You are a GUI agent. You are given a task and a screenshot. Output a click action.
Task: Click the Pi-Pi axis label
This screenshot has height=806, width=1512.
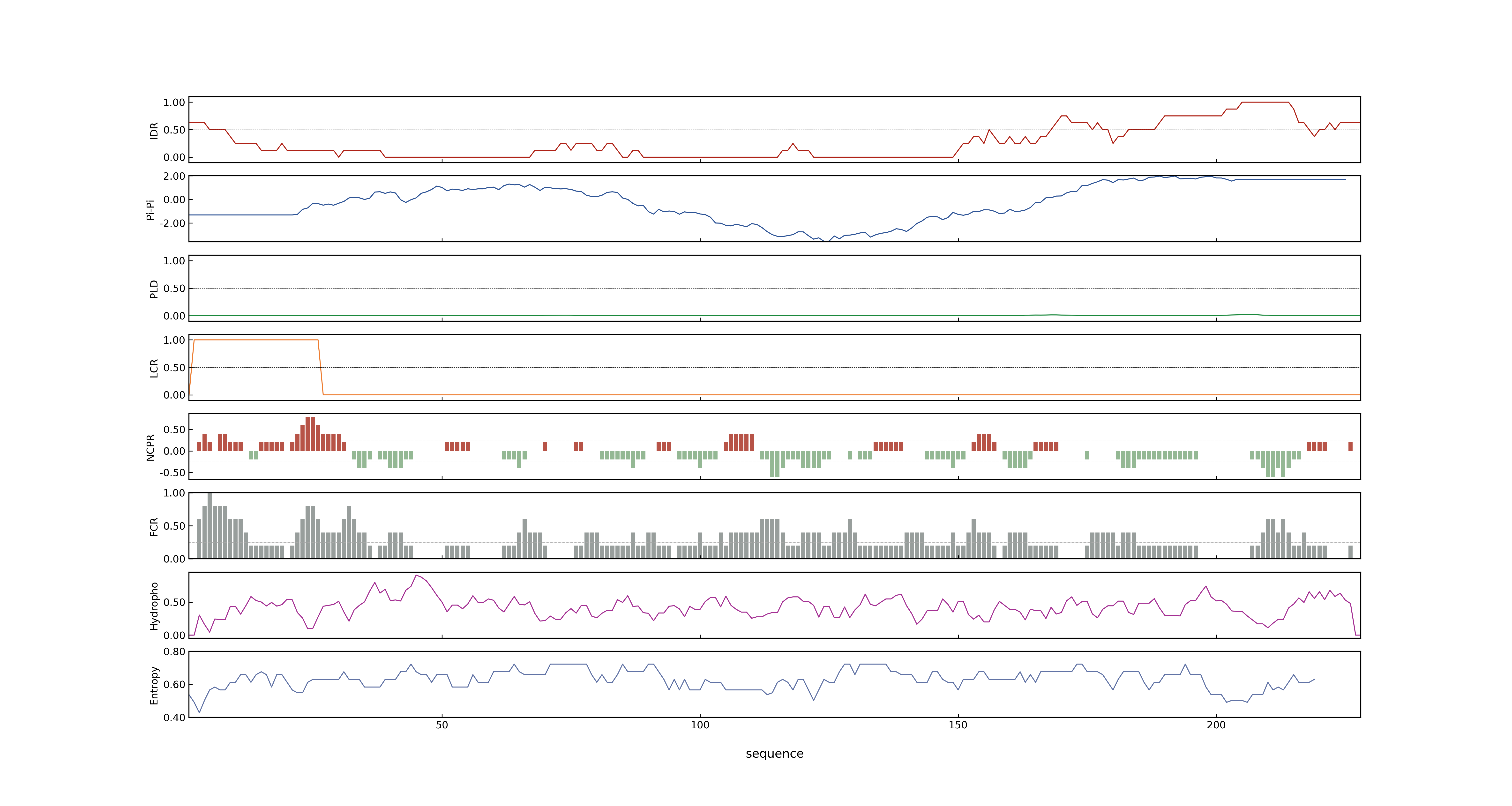(x=150, y=209)
